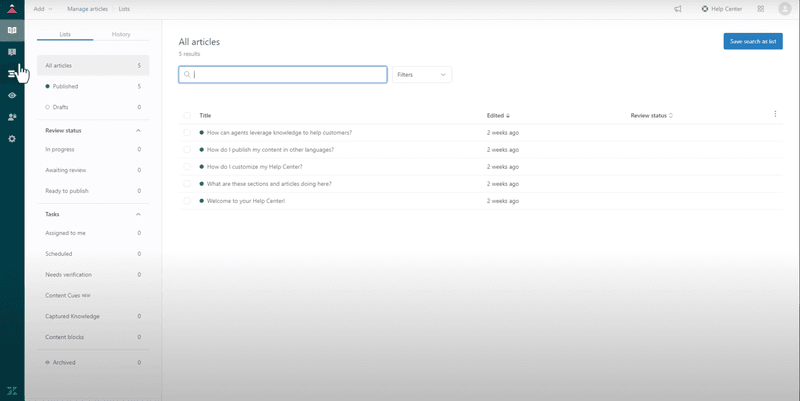
Task: Open User permissions icon in sidebar
Action: click(12, 117)
